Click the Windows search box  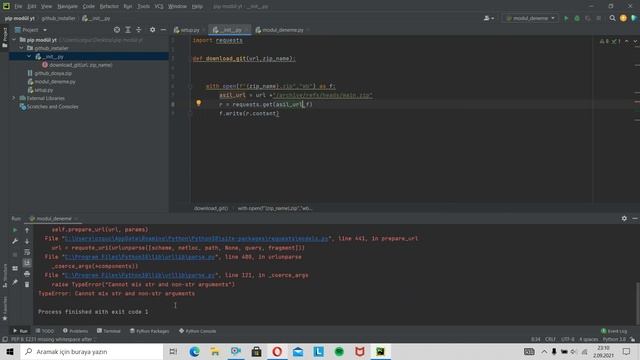point(91,351)
